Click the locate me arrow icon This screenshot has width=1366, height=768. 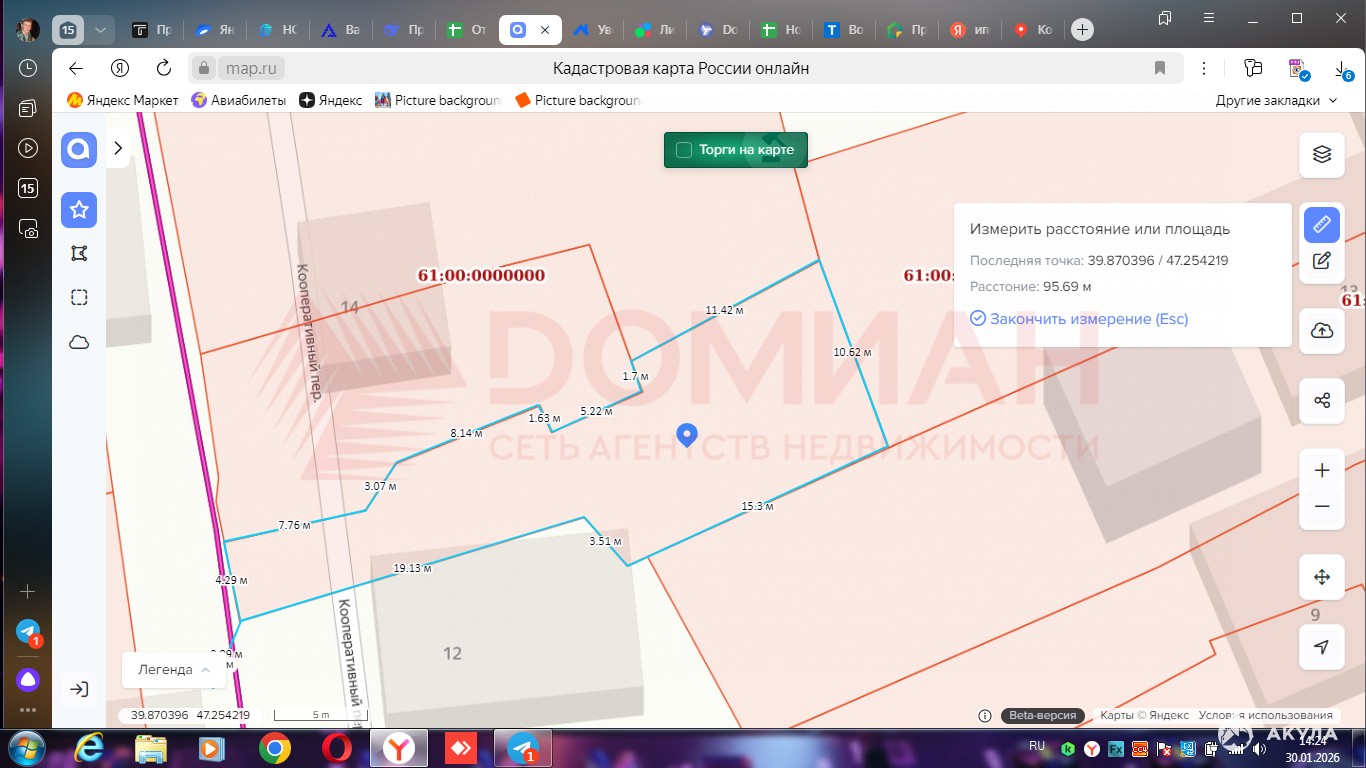click(1322, 647)
